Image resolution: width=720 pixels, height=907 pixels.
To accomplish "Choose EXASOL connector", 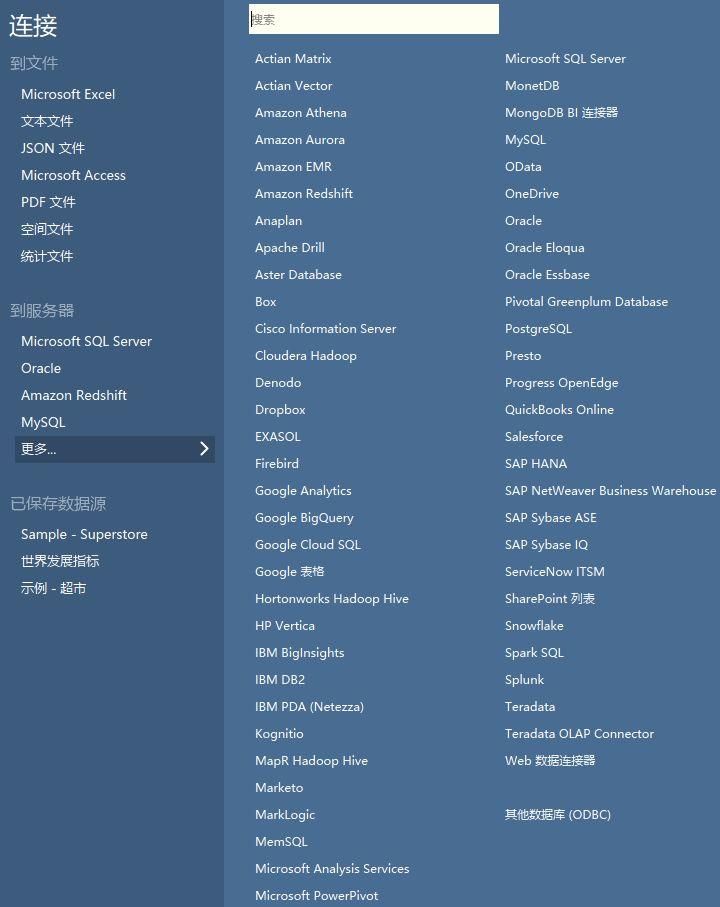I will (x=278, y=437).
